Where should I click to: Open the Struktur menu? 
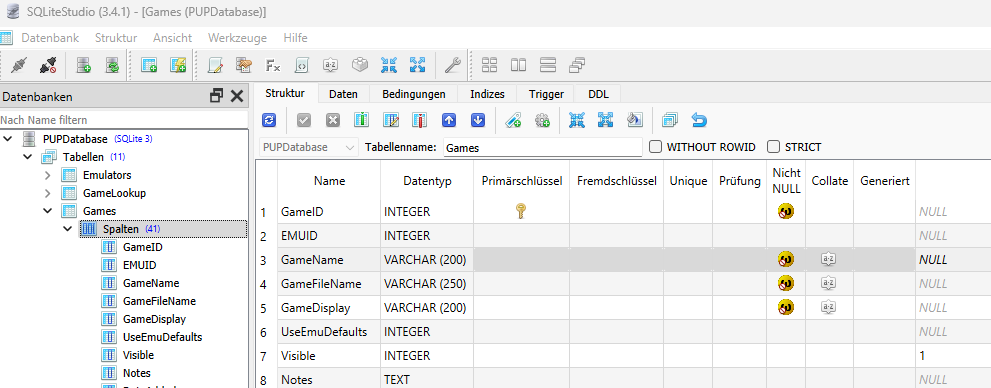[116, 38]
